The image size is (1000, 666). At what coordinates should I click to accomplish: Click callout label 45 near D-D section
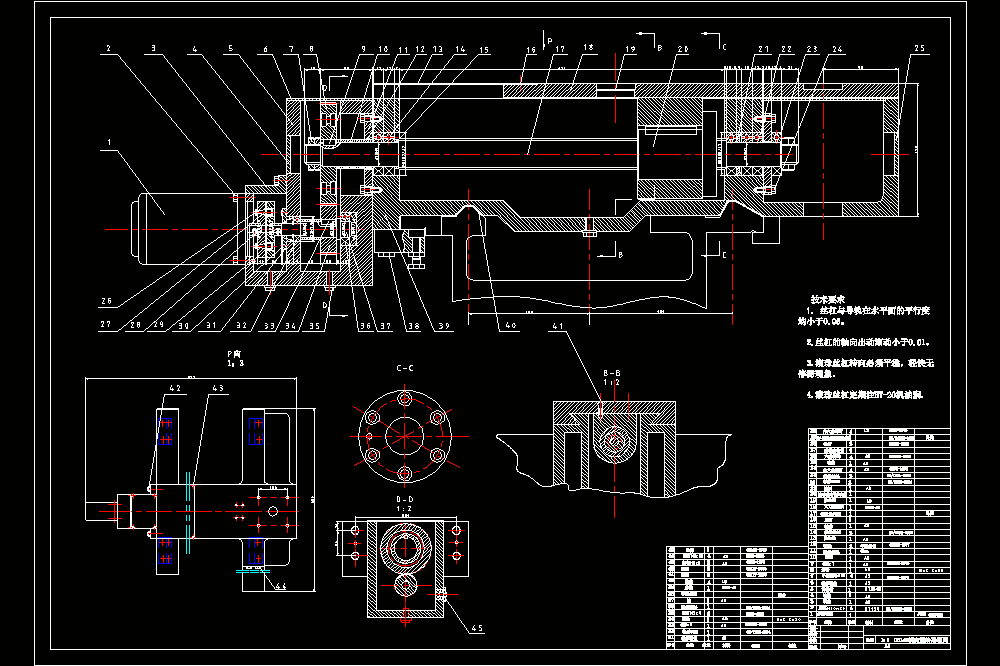coord(477,628)
